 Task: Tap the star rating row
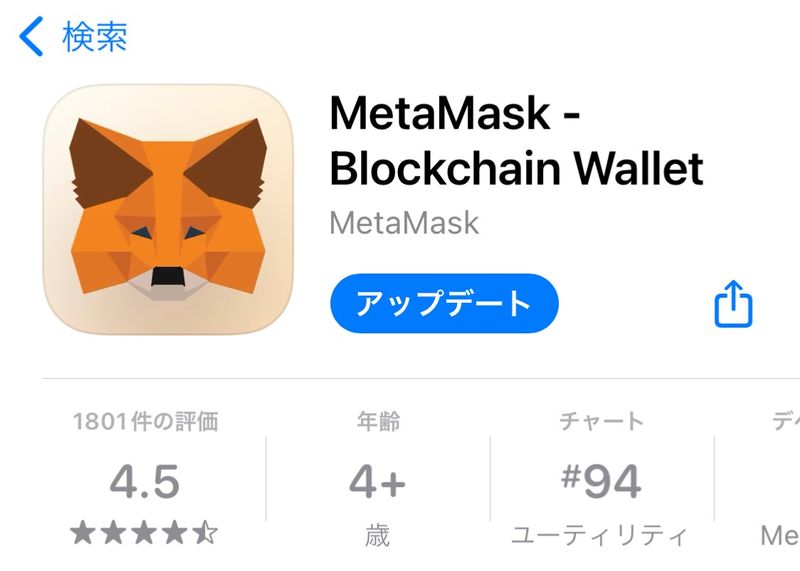[144, 533]
